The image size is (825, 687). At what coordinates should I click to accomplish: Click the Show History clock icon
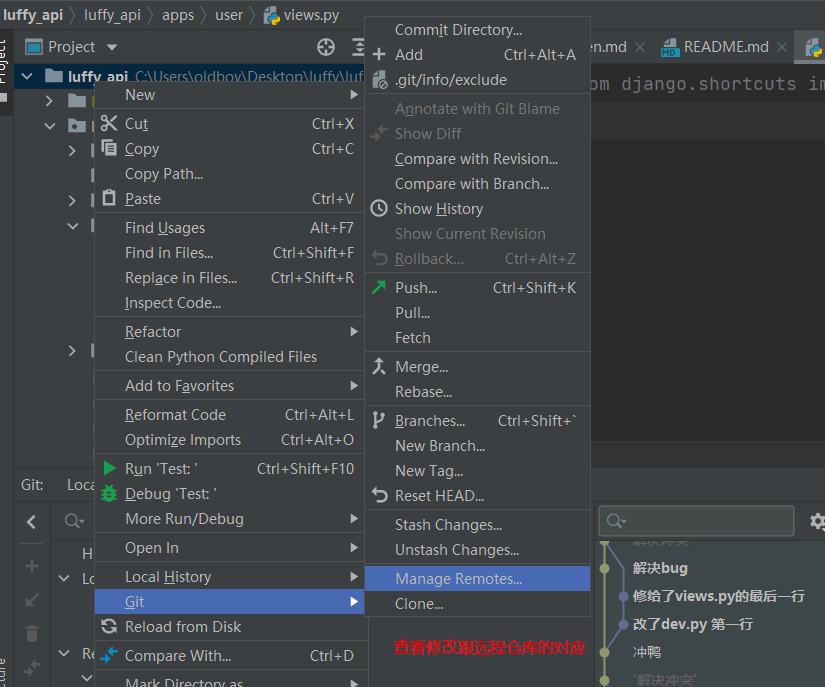pyautogui.click(x=379, y=208)
